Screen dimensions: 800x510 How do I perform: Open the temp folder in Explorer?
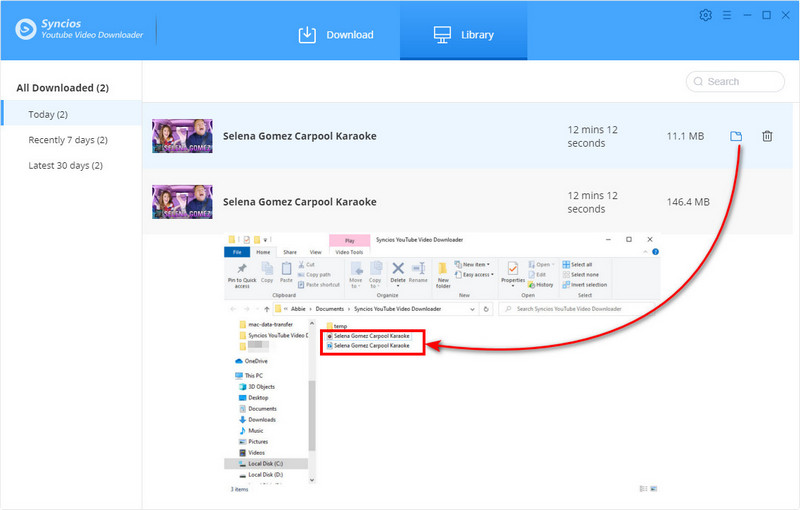pos(337,326)
